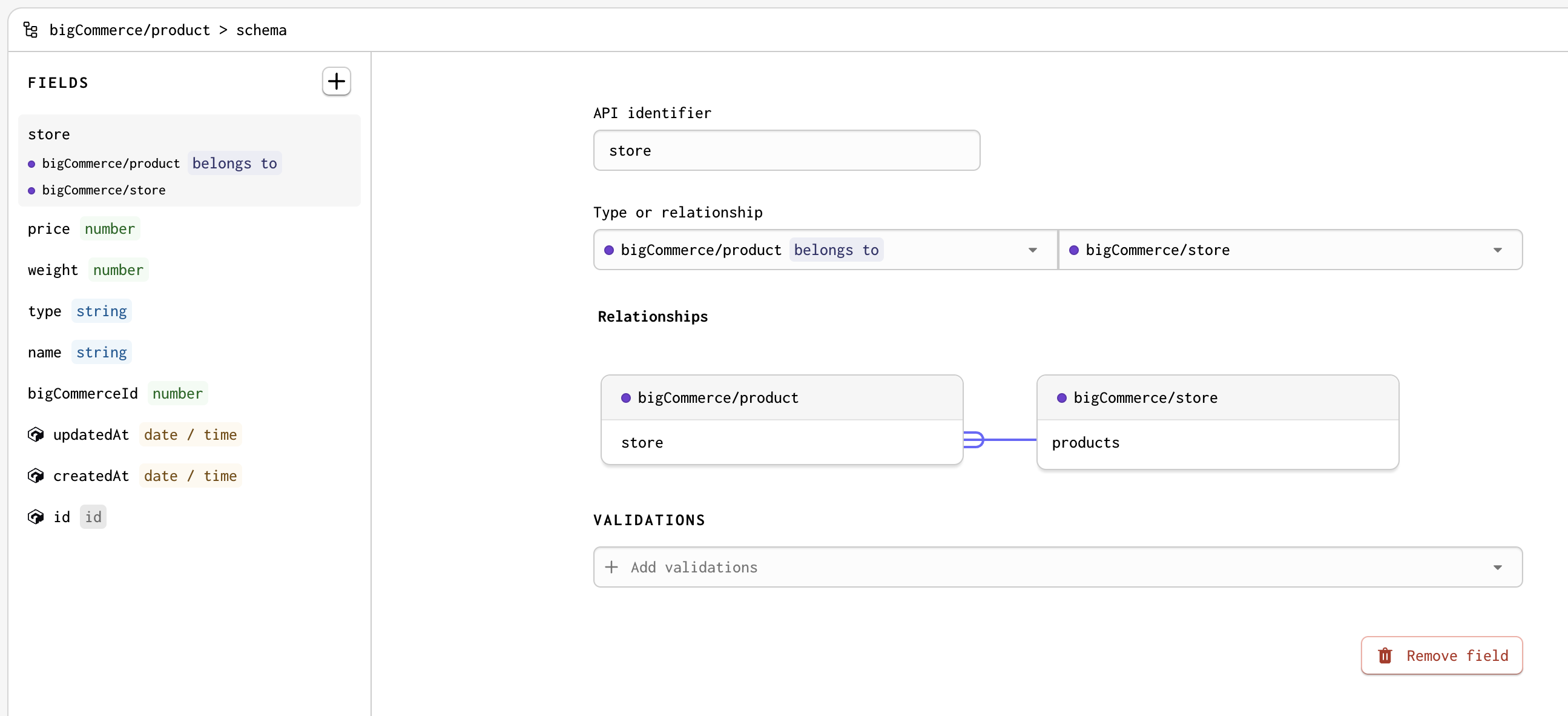
Task: Select the updatedAt date / time field
Action: point(135,434)
